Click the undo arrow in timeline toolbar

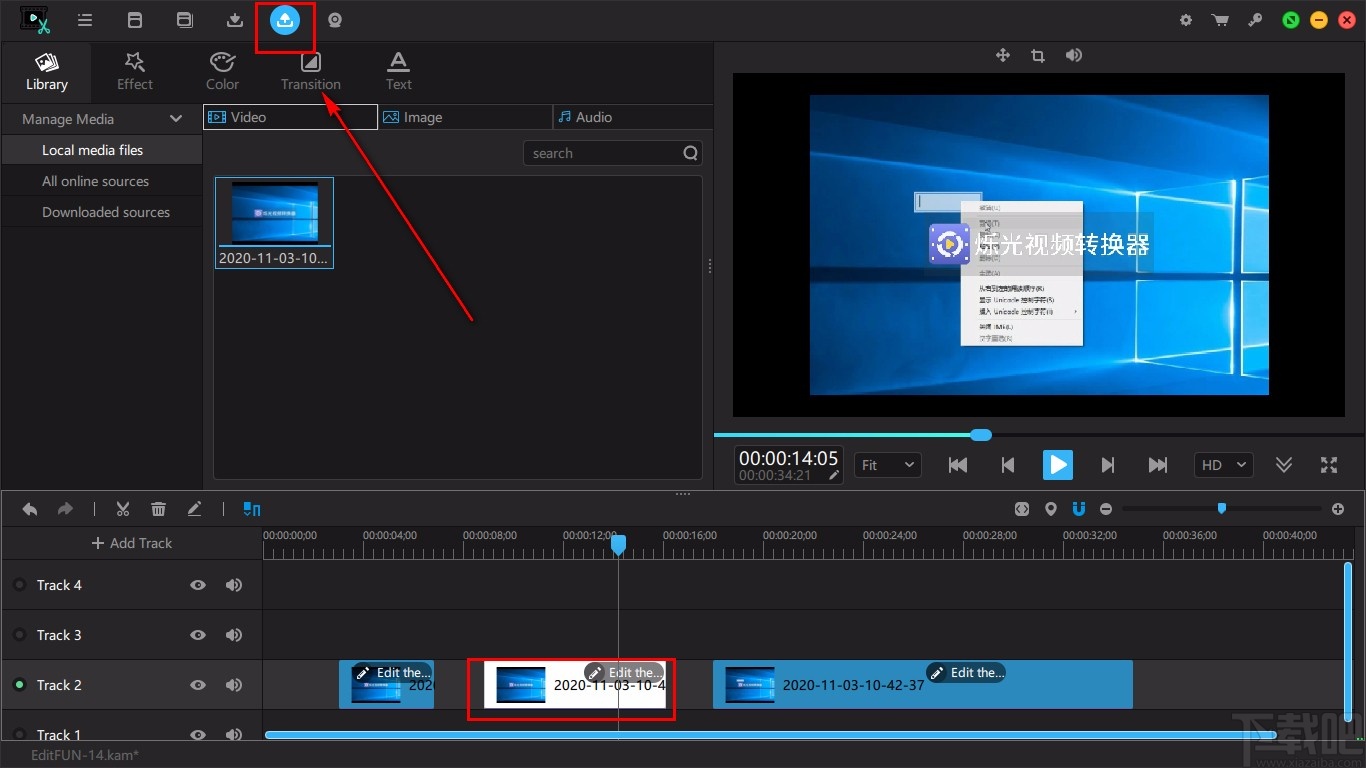click(x=30, y=509)
